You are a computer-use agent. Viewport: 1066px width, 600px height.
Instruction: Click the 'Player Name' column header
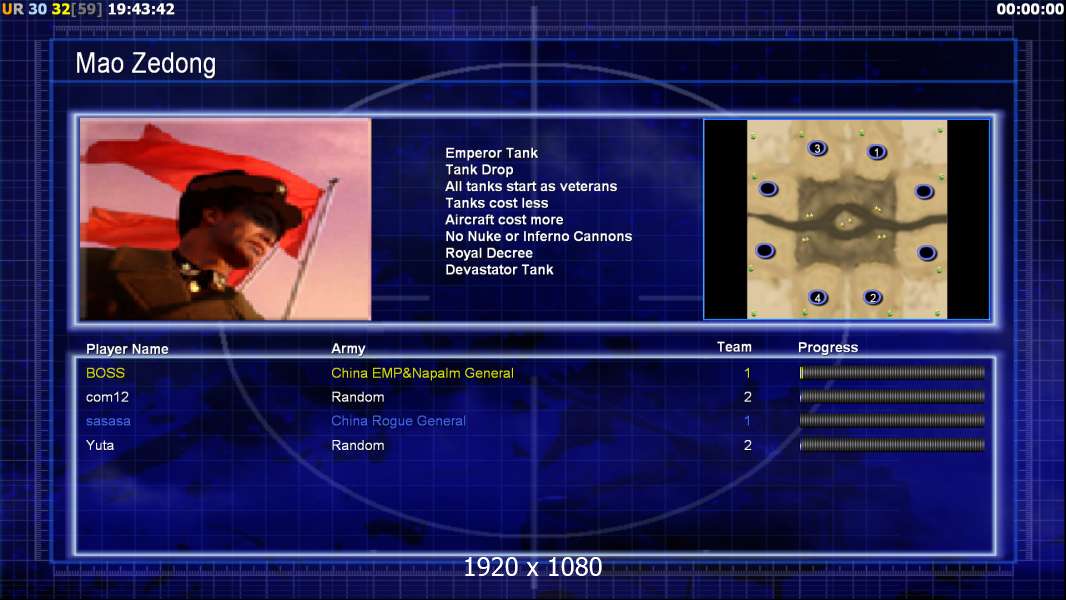click(x=127, y=349)
